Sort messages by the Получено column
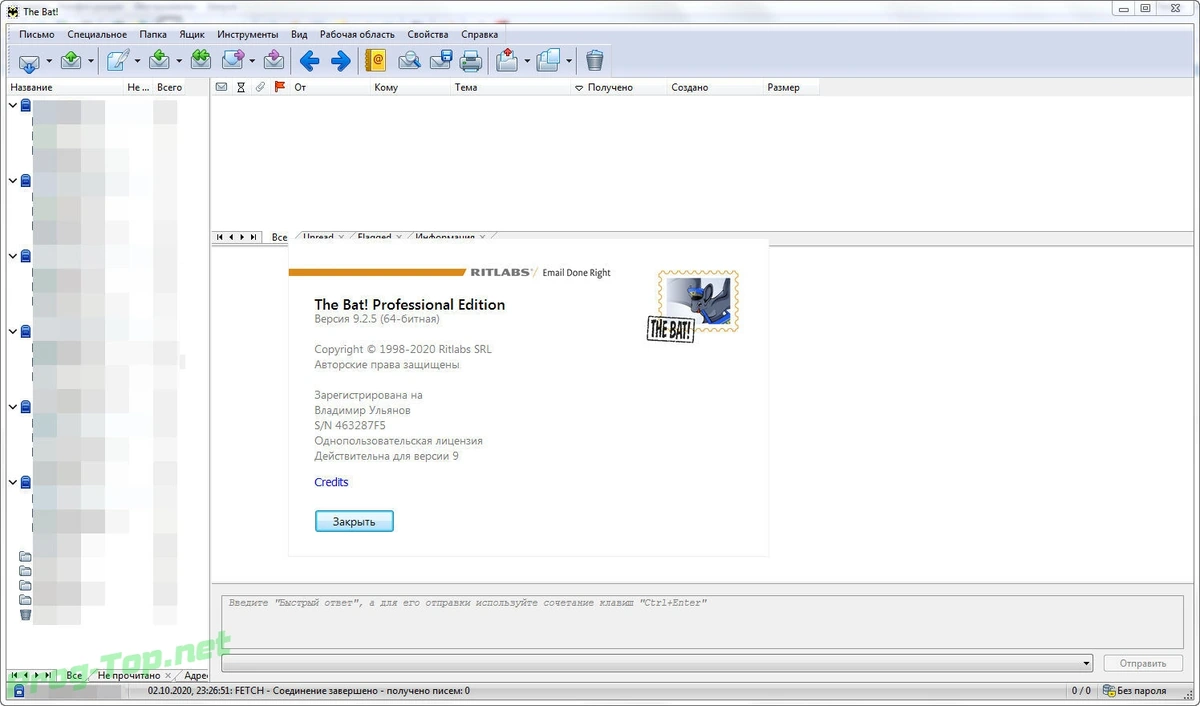This screenshot has height=706, width=1200. (619, 87)
